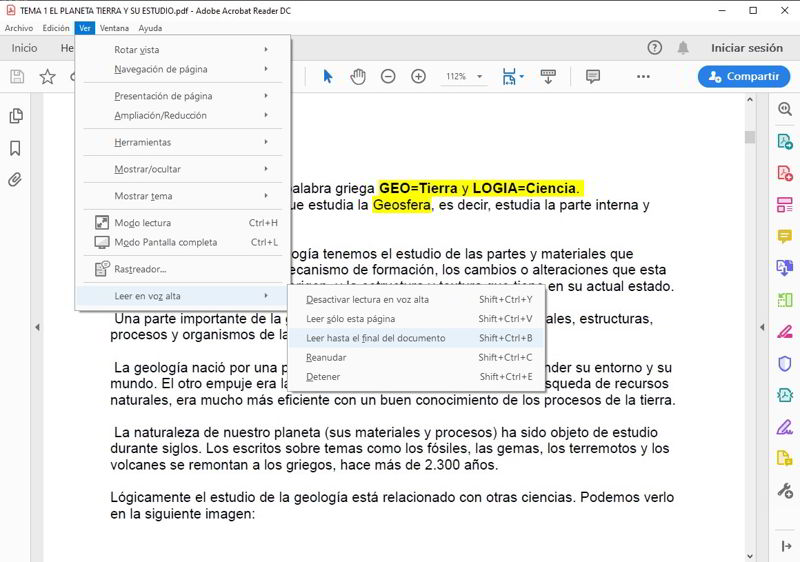Open the page thumbnails panel icon

[x=16, y=116]
